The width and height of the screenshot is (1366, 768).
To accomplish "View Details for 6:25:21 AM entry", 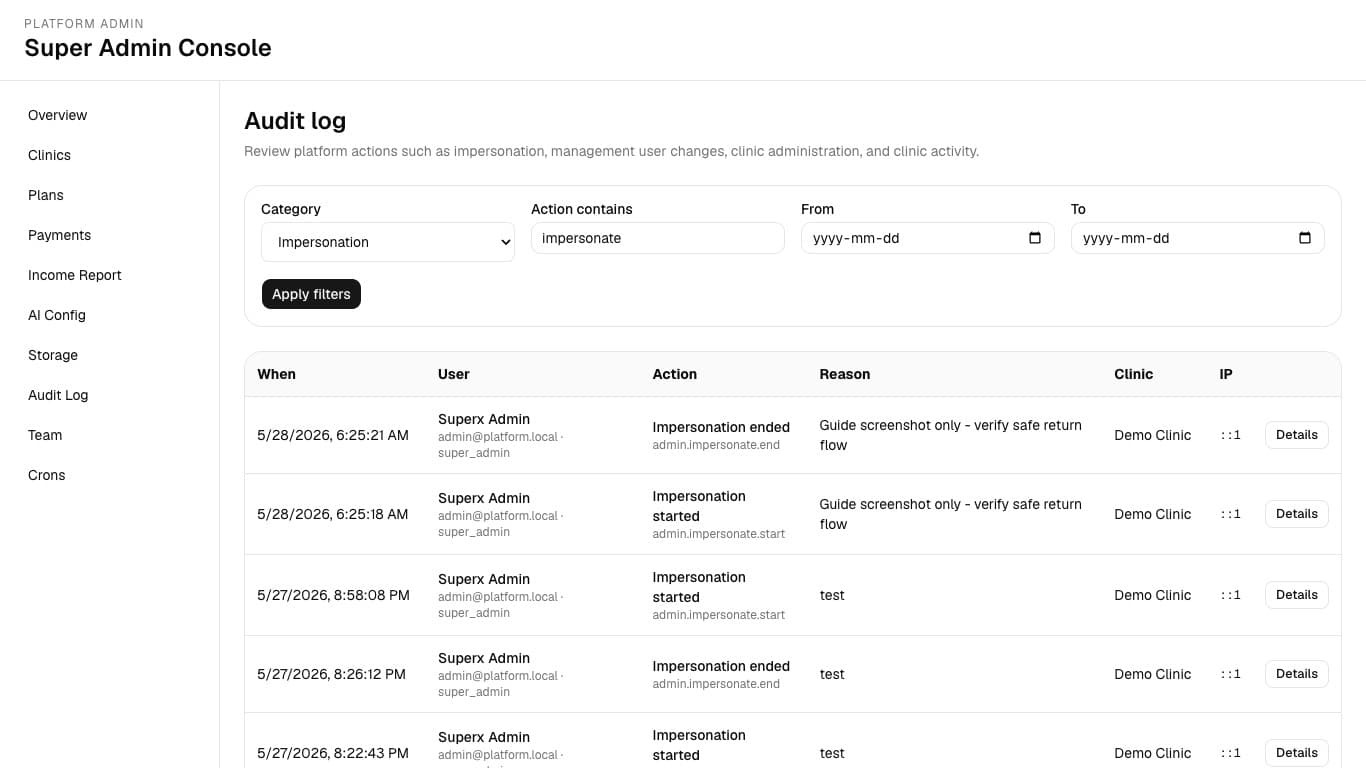I will 1297,435.
